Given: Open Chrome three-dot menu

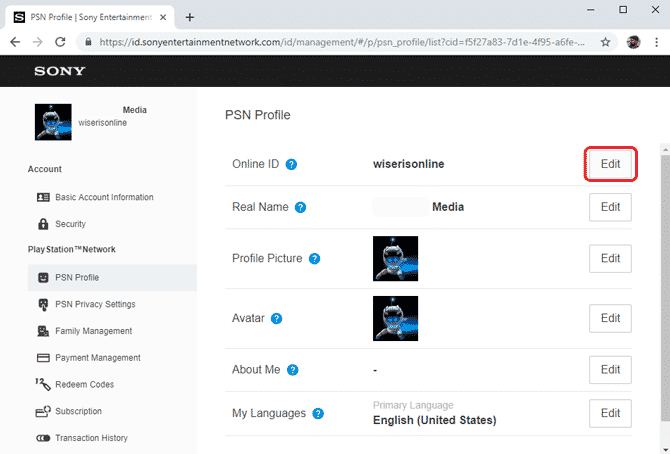Looking at the screenshot, I should (656, 42).
